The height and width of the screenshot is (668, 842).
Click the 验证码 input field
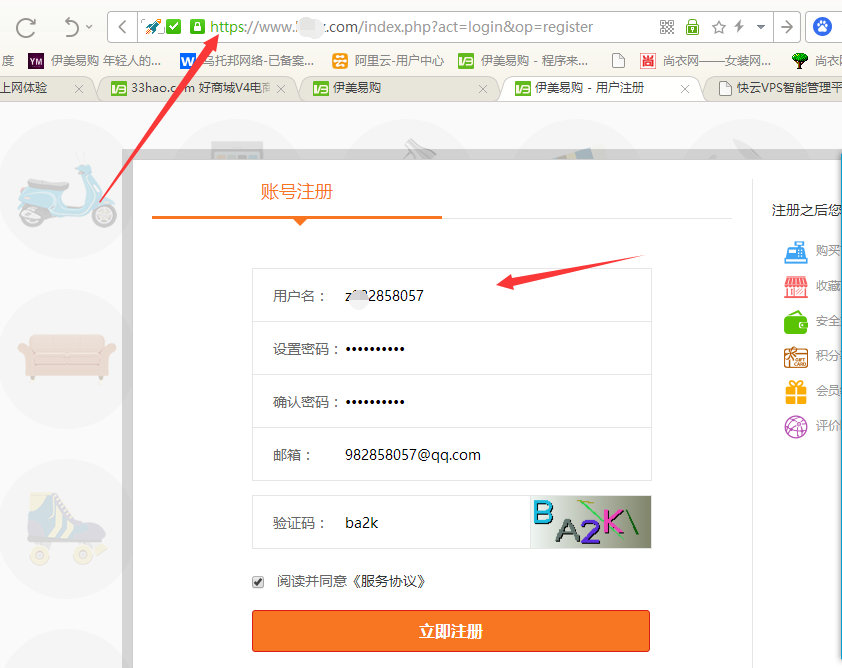[x=391, y=522]
